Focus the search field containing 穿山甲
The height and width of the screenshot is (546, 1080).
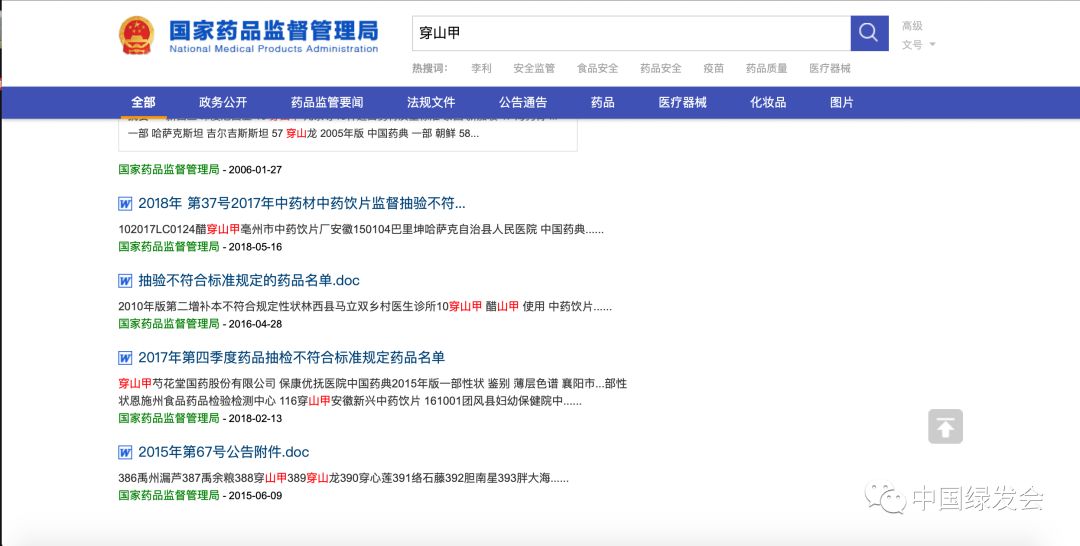coord(632,33)
